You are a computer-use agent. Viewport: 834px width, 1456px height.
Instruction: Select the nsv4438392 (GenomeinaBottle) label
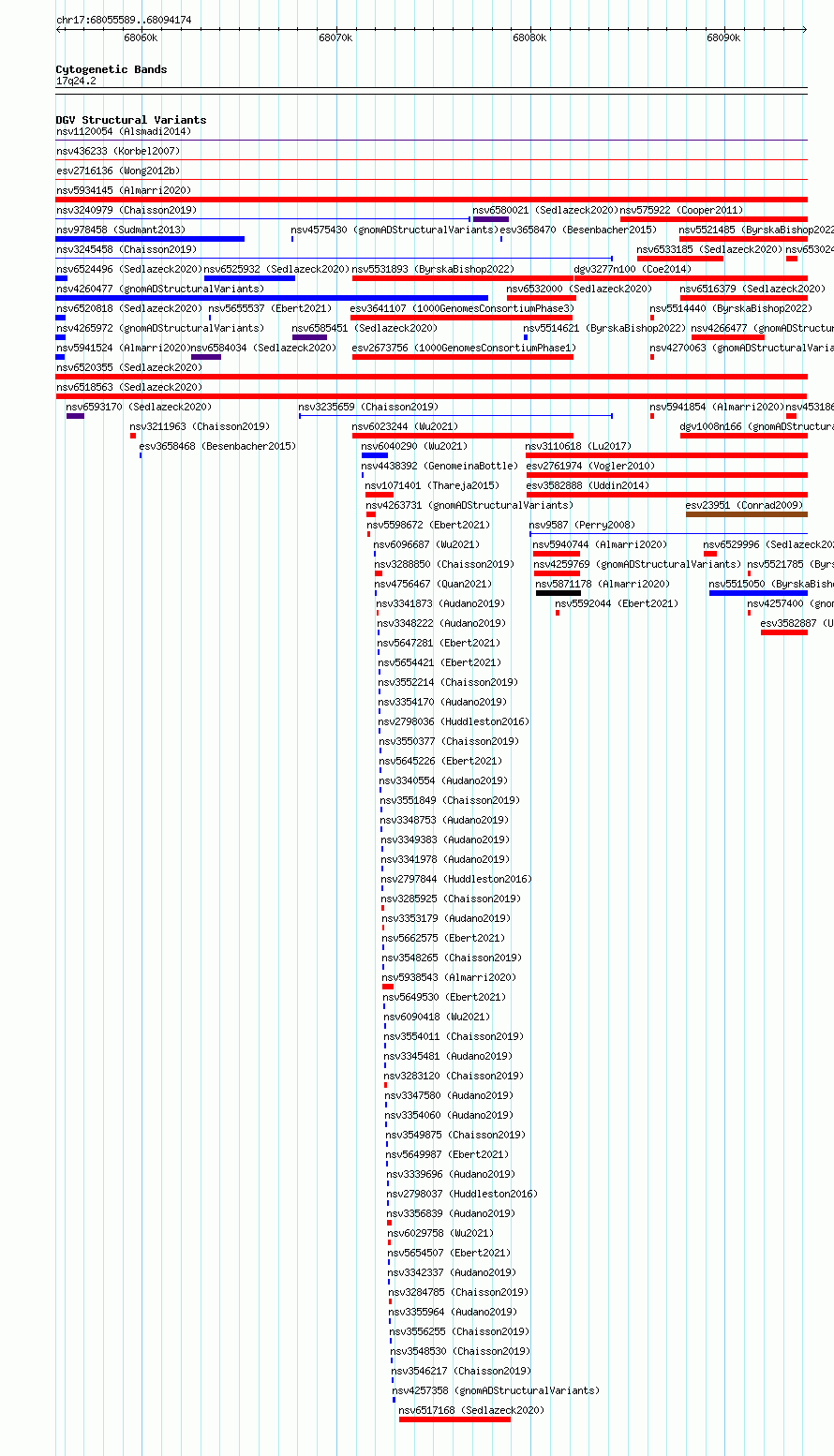439,466
